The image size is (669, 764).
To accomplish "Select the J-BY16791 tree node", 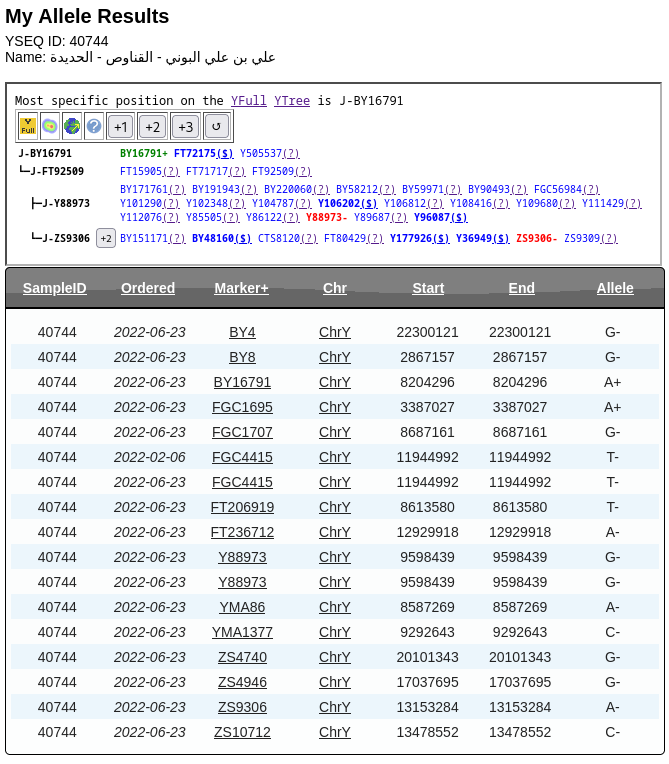I will [x=45, y=153].
